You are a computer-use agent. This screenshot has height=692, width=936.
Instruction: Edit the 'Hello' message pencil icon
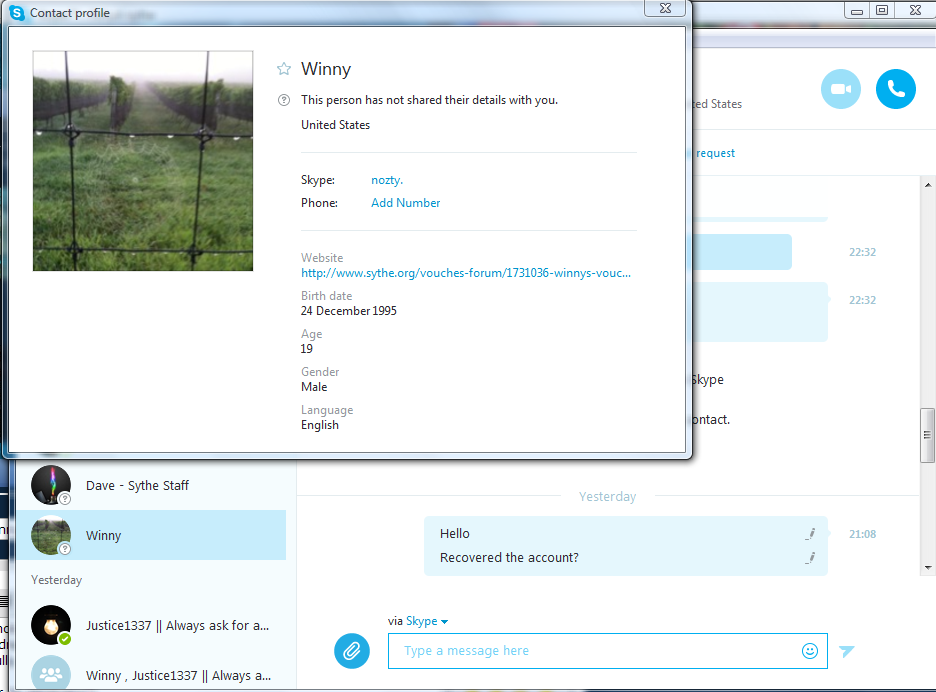click(810, 534)
